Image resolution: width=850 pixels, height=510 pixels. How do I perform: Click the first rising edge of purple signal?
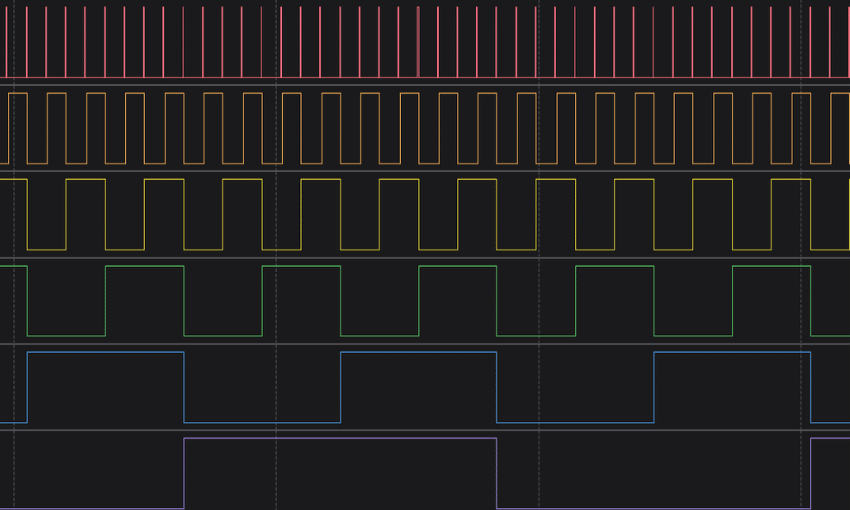tap(184, 473)
